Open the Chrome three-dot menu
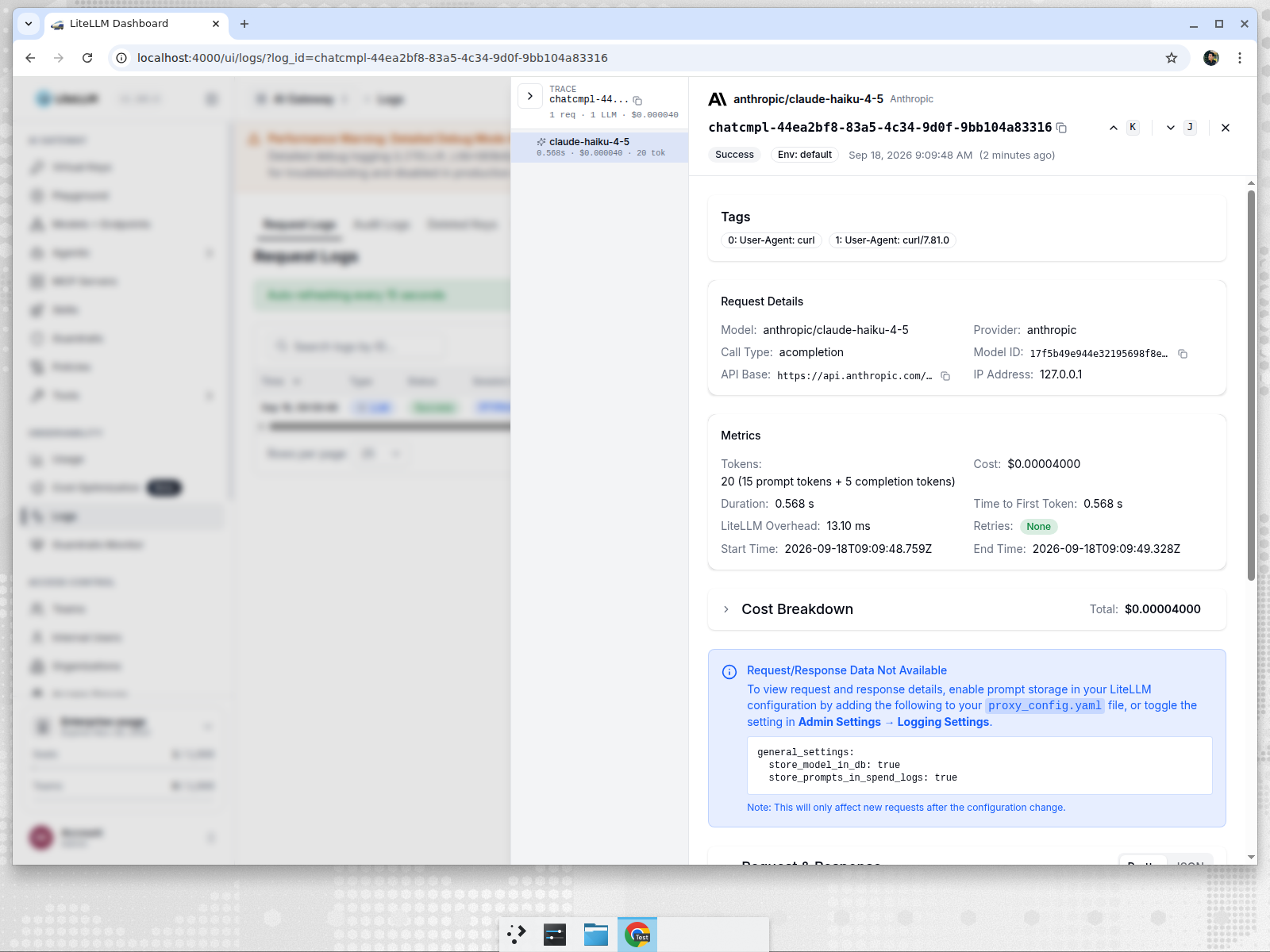1270x952 pixels. click(1240, 58)
